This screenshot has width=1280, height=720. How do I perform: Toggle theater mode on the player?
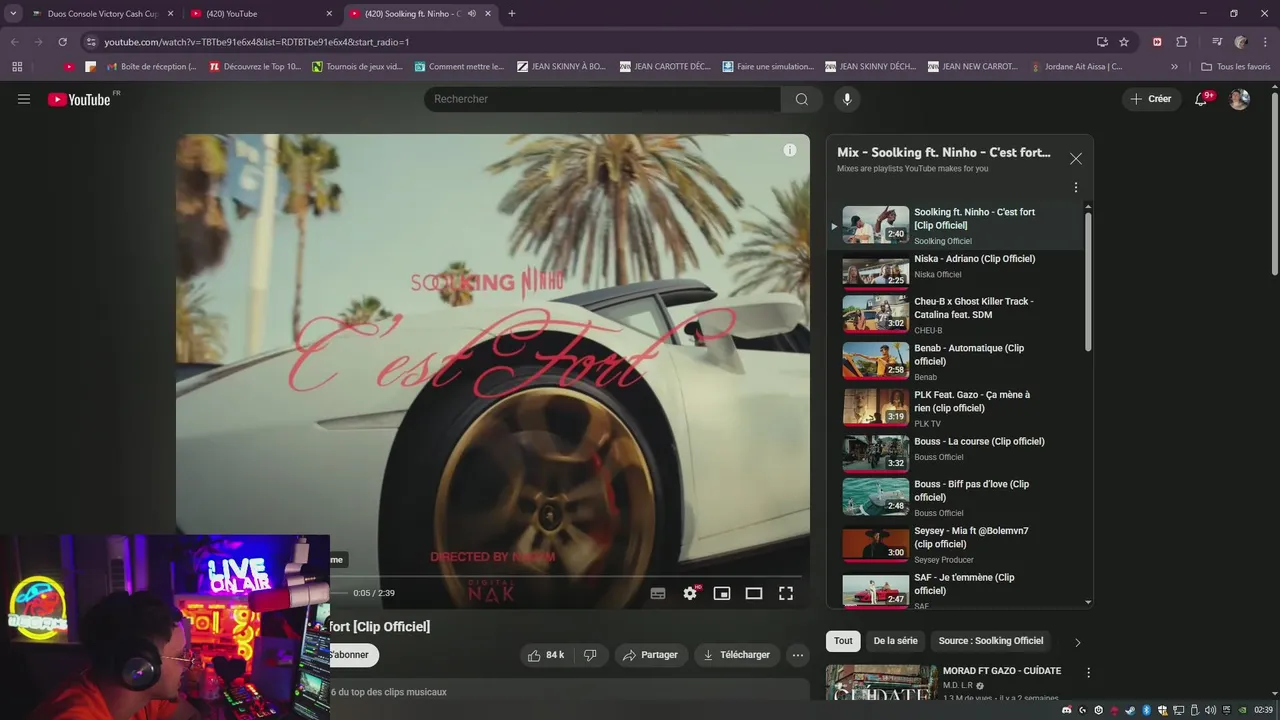click(x=754, y=593)
